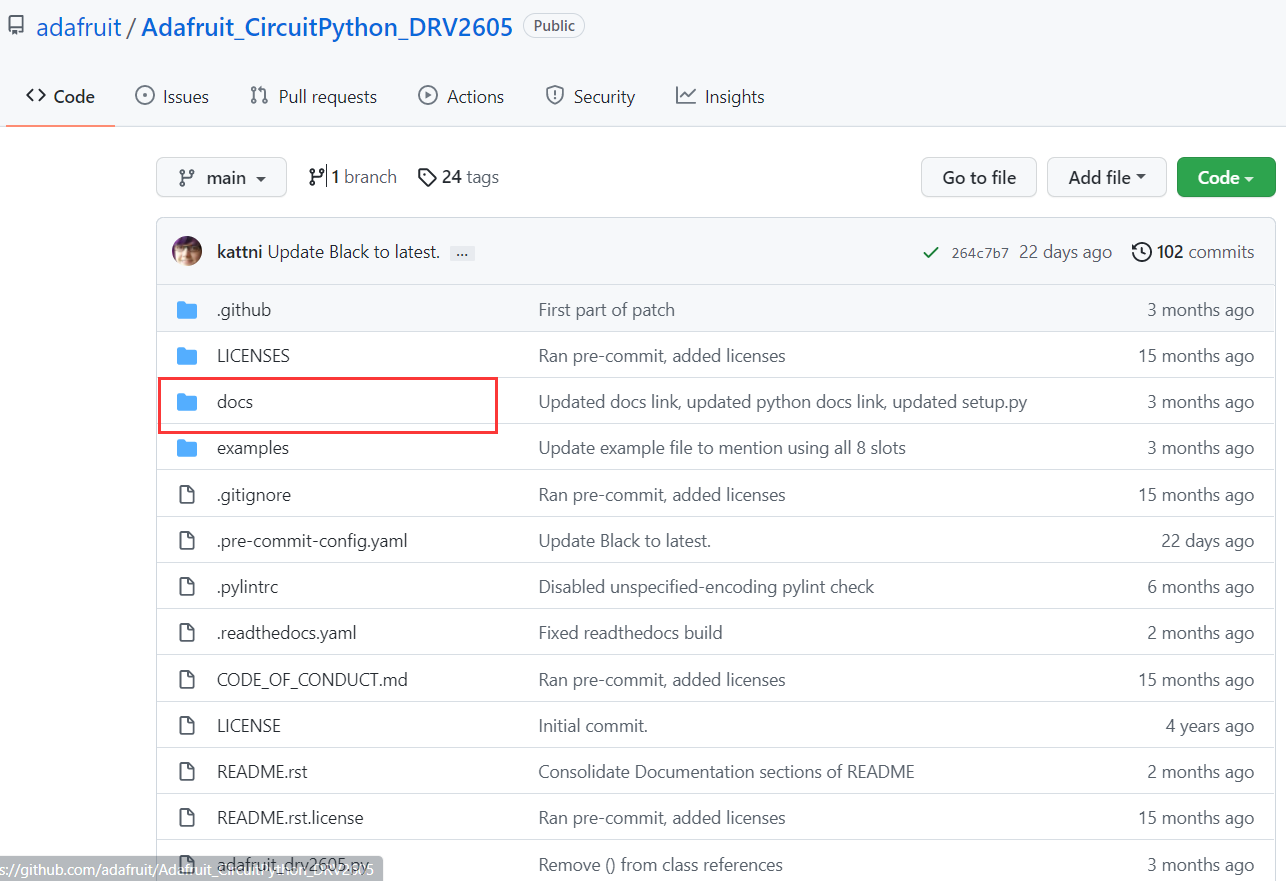Open .pre-commit-config.yaml file name

point(312,541)
